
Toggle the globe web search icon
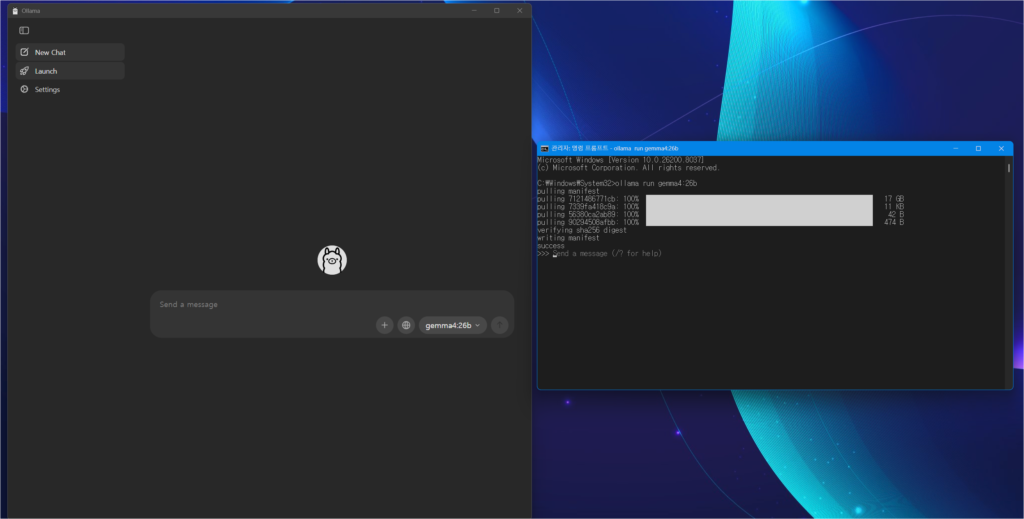[406, 325]
